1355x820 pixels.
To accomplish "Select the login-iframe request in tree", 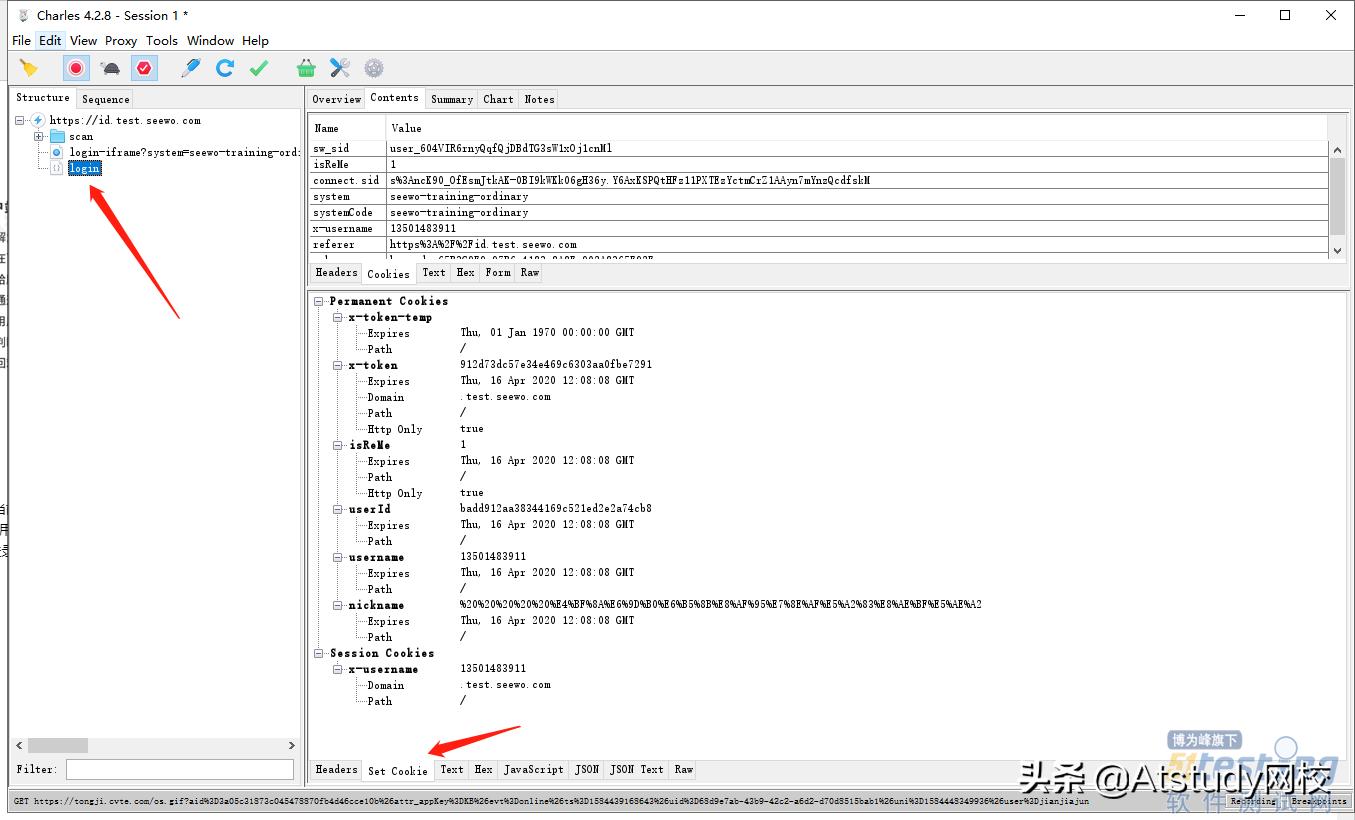I will 184,153.
